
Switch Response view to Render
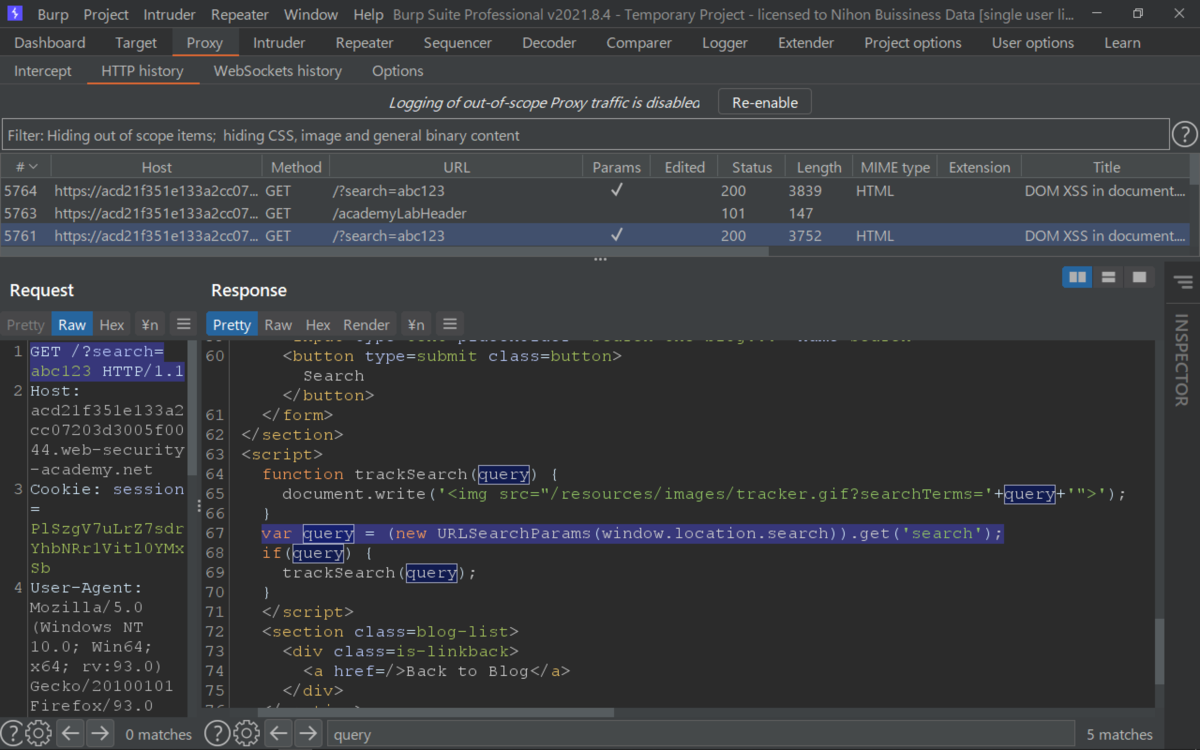pyautogui.click(x=366, y=324)
